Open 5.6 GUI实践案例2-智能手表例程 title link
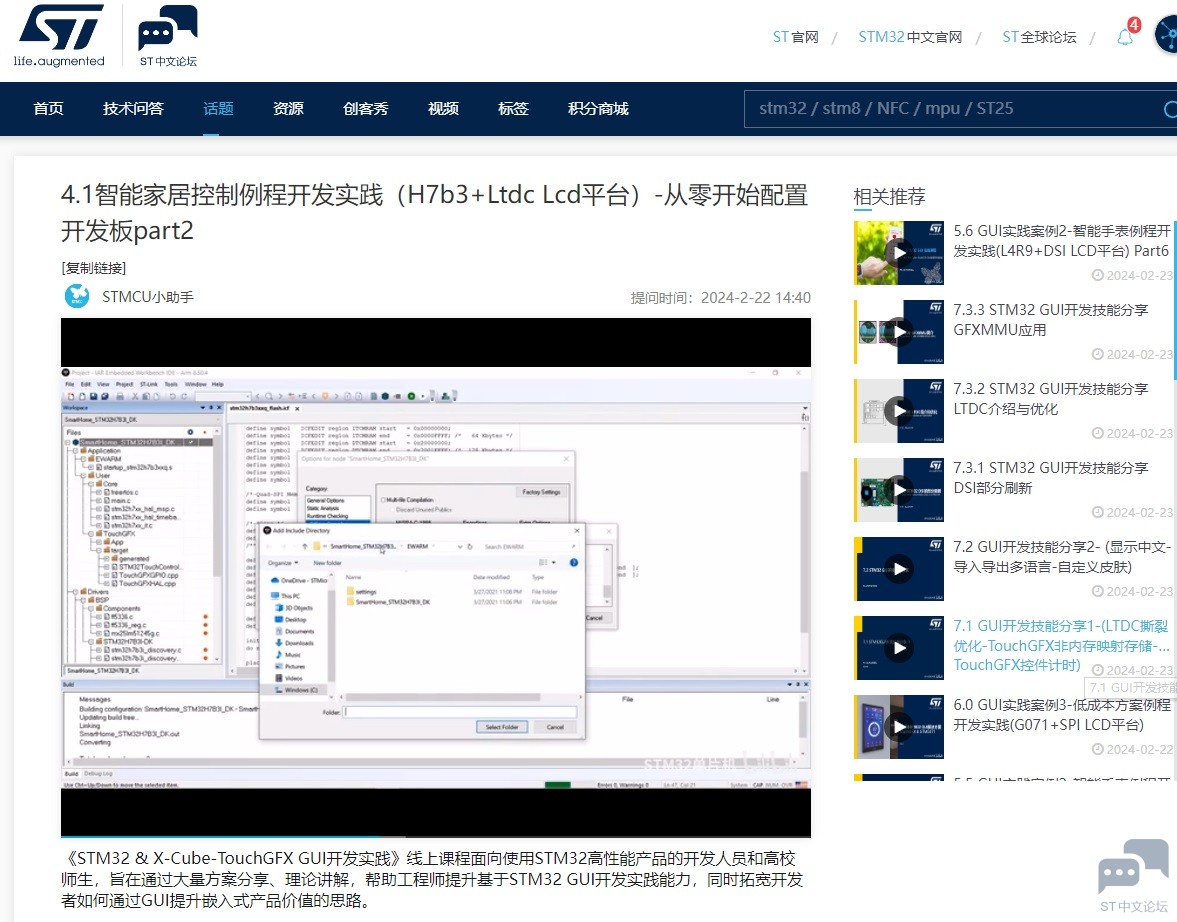 pos(1061,240)
